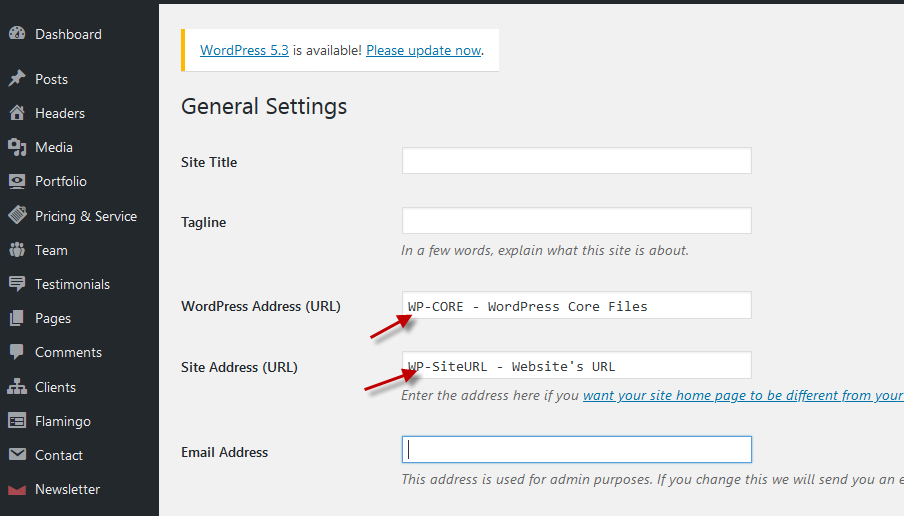Click the WordPress Address URL field

(577, 305)
